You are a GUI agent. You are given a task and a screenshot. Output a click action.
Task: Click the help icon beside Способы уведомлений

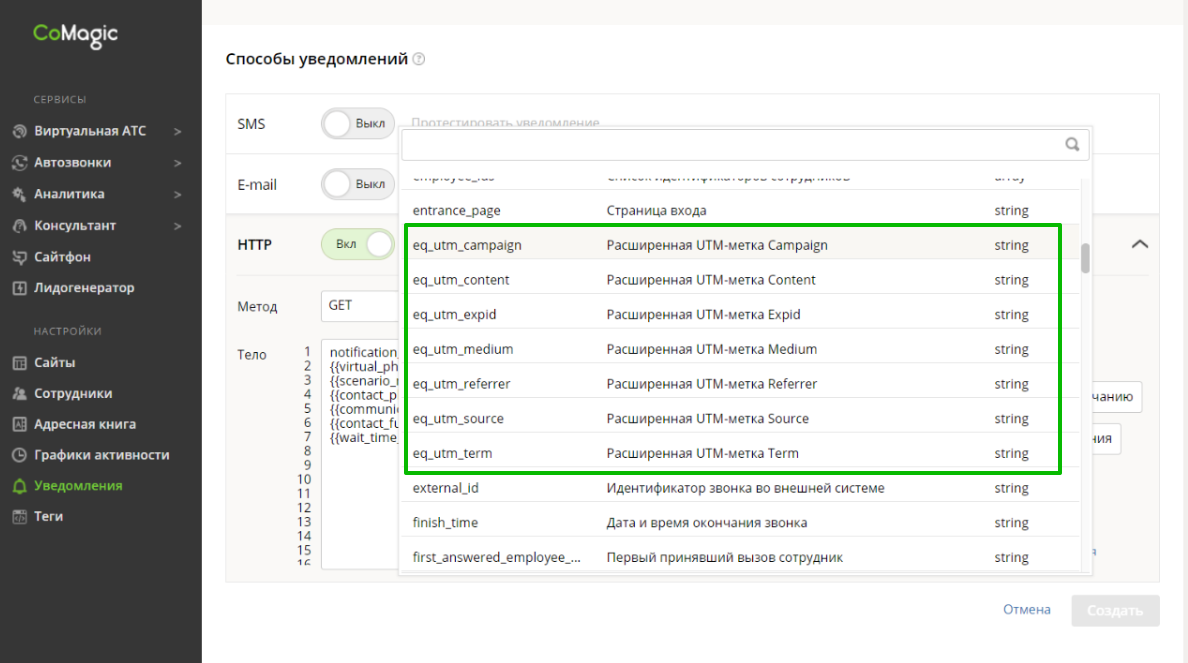point(419,59)
